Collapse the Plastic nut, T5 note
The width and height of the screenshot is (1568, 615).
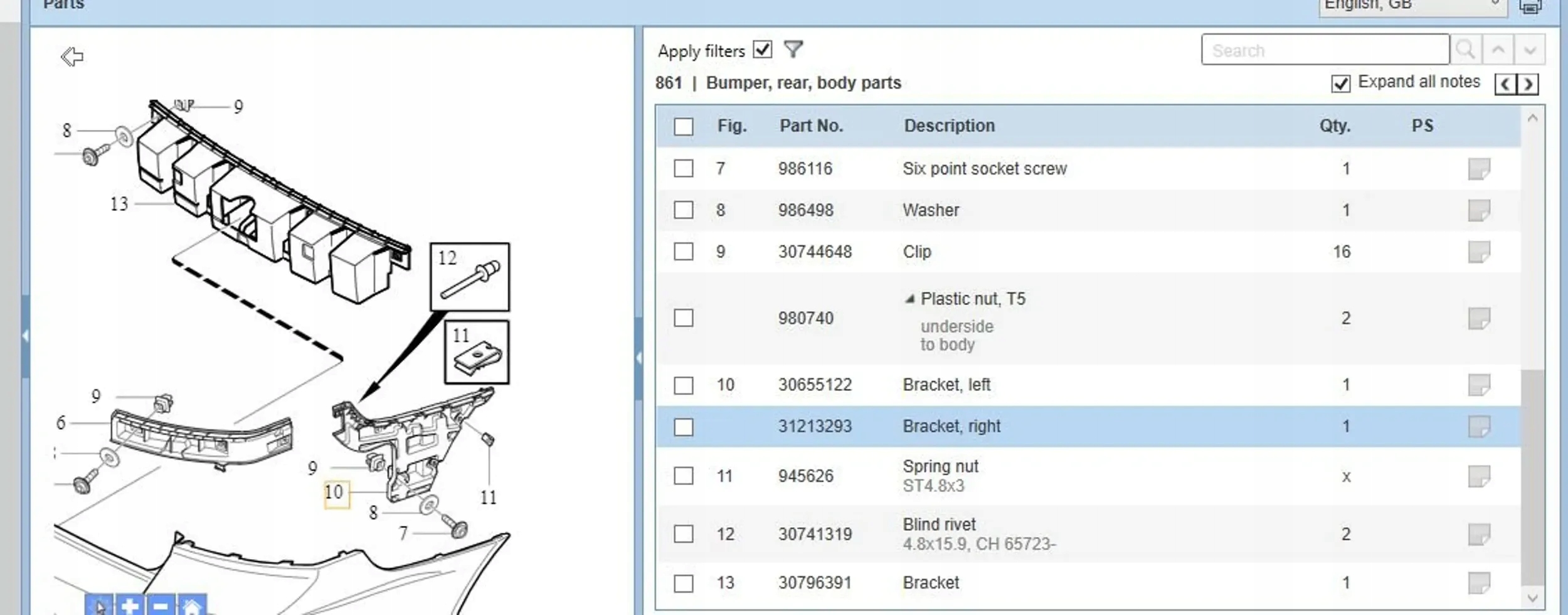[x=909, y=299]
